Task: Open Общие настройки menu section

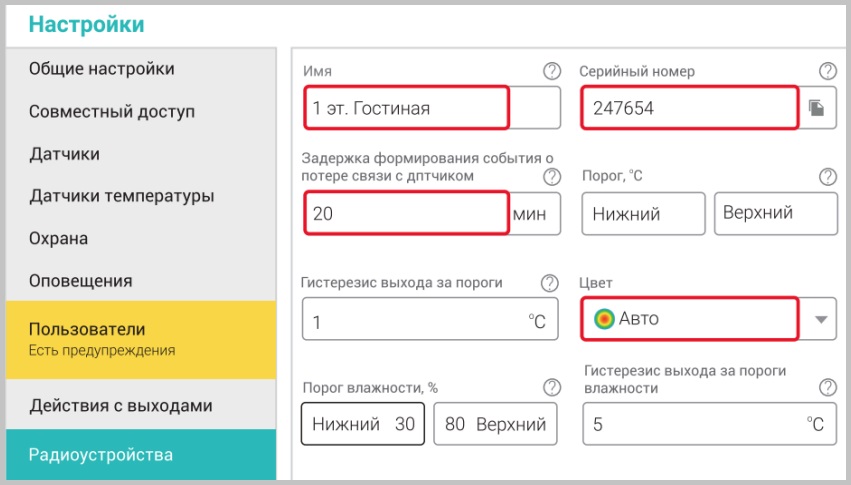Action: pos(101,69)
